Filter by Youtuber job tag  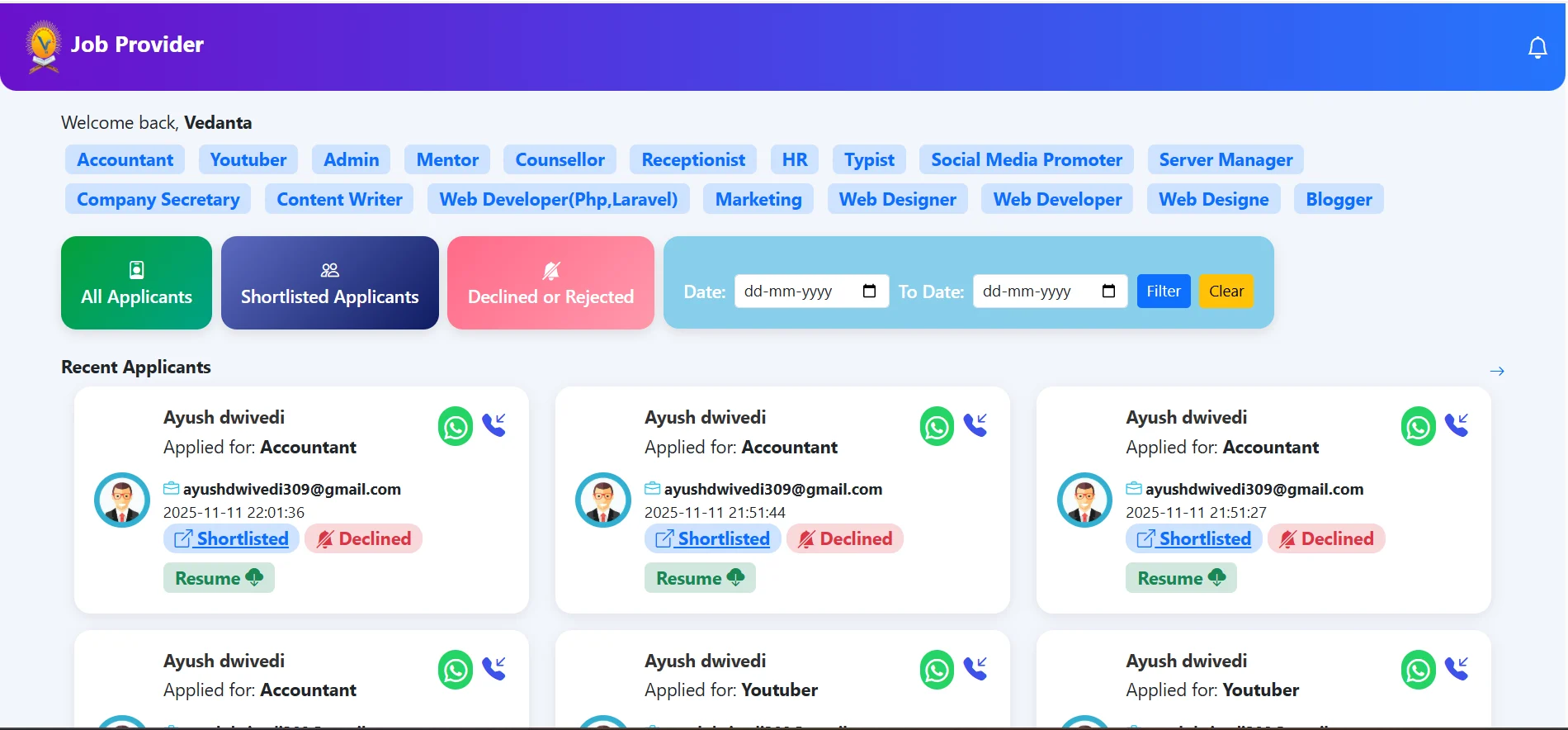click(248, 159)
